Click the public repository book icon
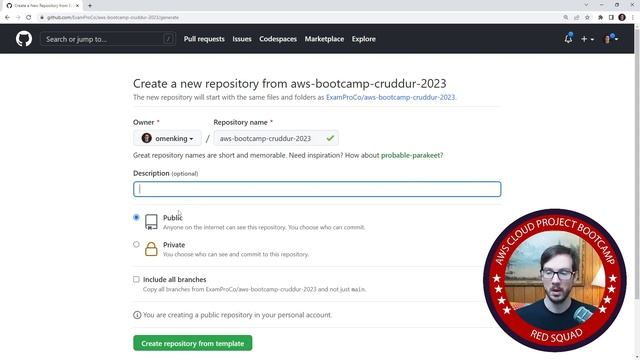Screen dimensions: 640x360 151,222
